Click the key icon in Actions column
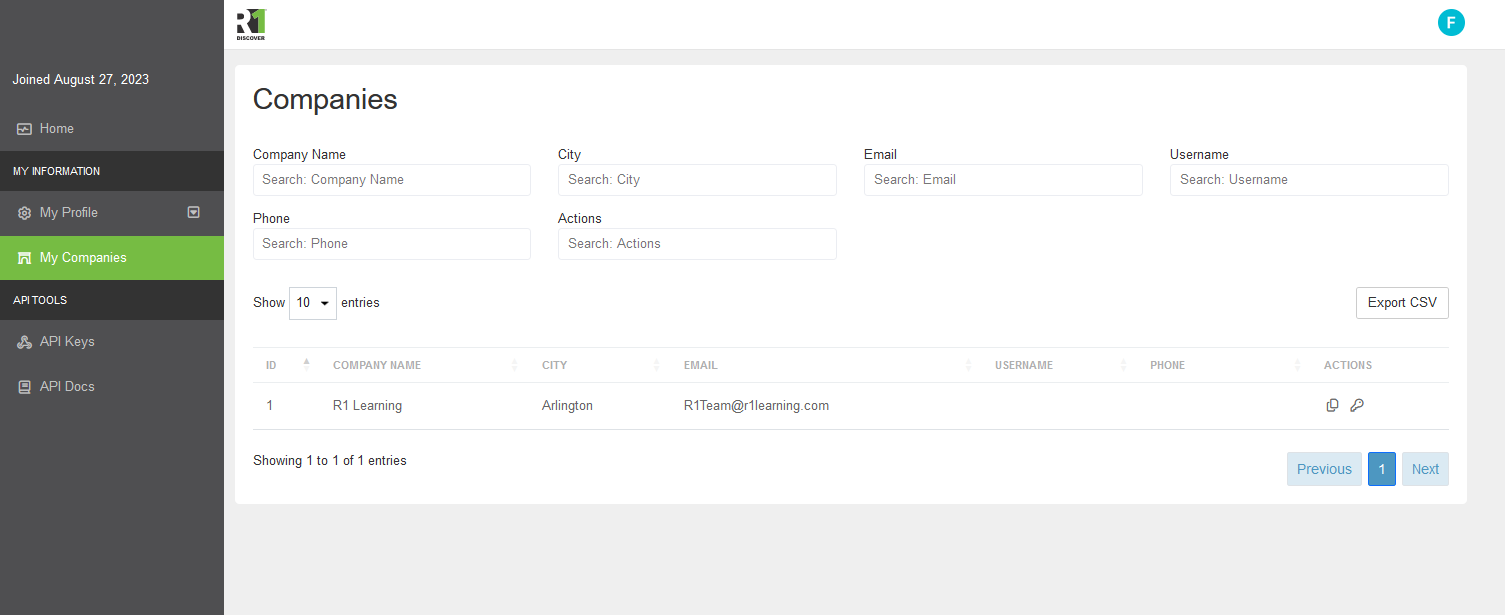The width and height of the screenshot is (1505, 615). [1357, 405]
